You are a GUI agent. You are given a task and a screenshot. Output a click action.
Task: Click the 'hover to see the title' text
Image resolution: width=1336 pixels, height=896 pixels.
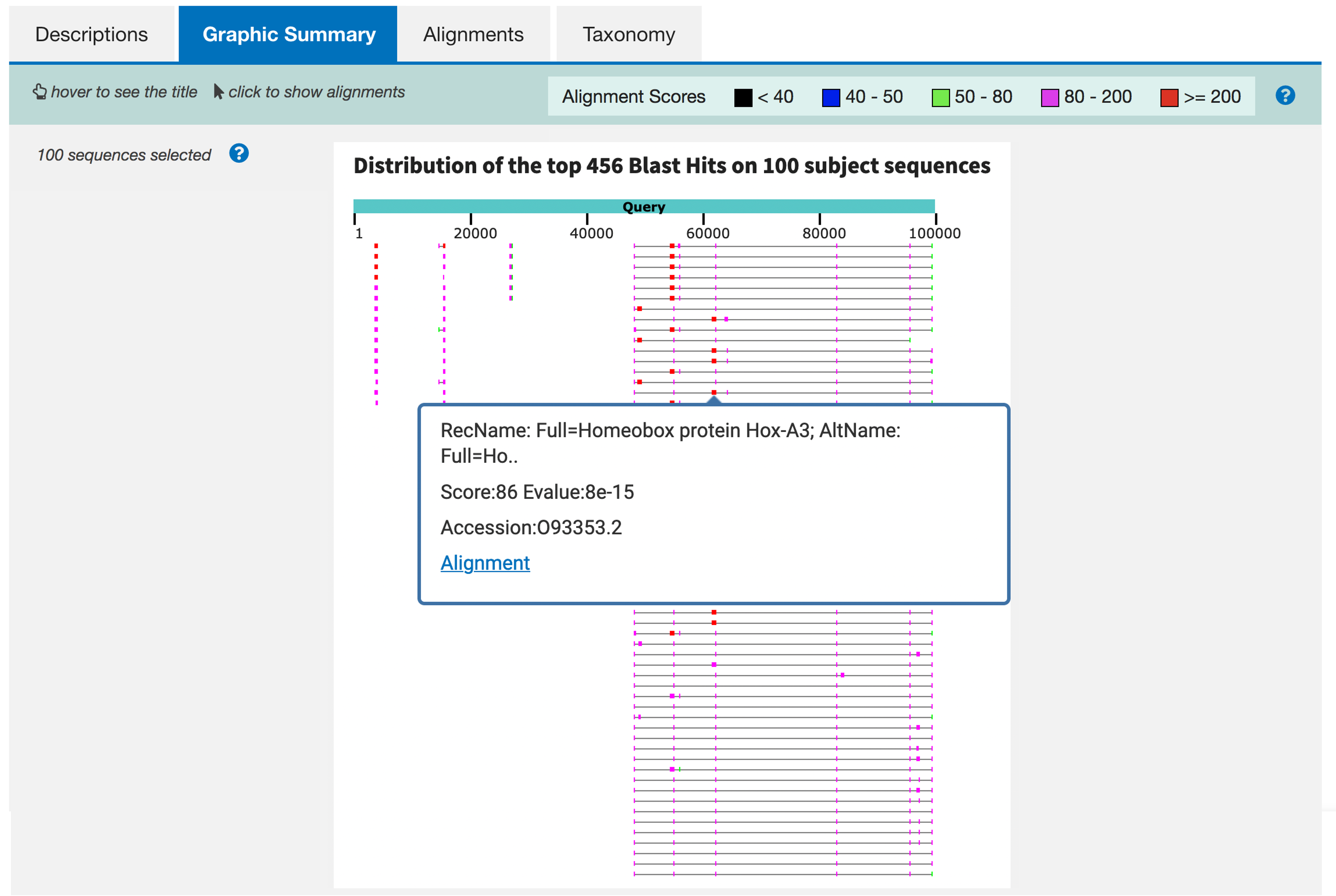pos(124,92)
